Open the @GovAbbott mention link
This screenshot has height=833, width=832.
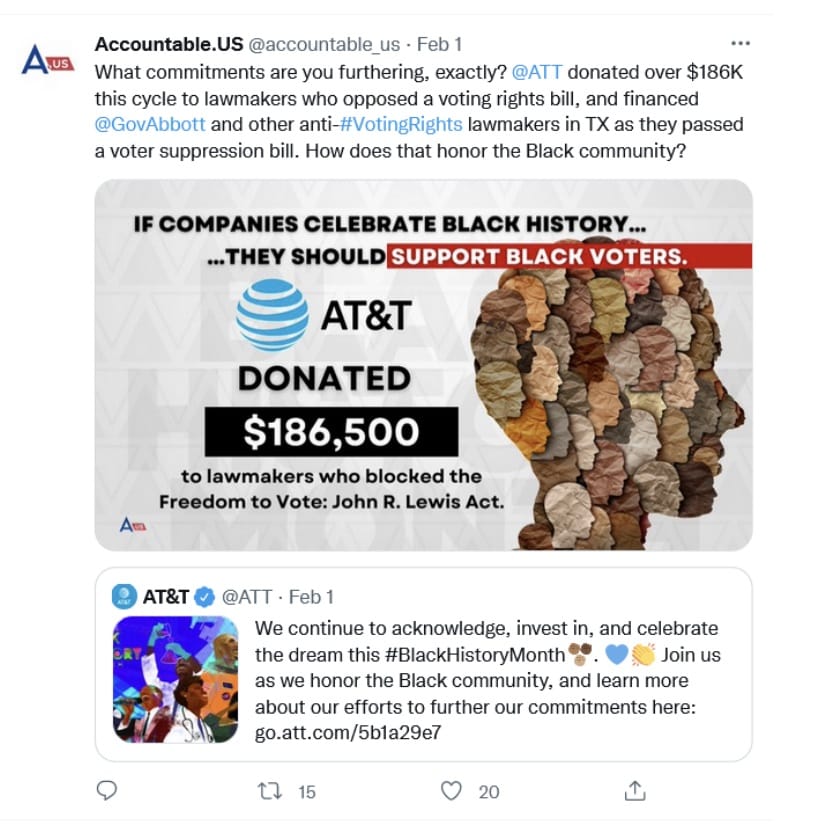point(150,124)
